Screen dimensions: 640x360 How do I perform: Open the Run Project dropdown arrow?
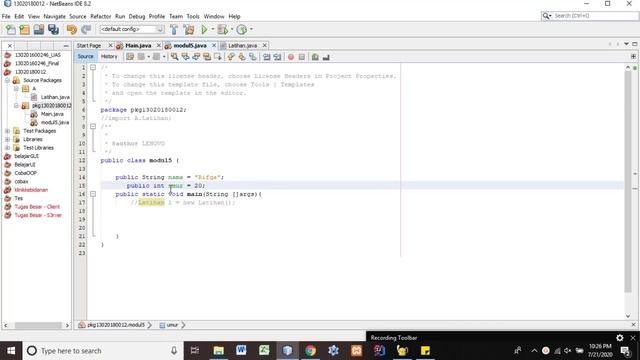pos(213,29)
